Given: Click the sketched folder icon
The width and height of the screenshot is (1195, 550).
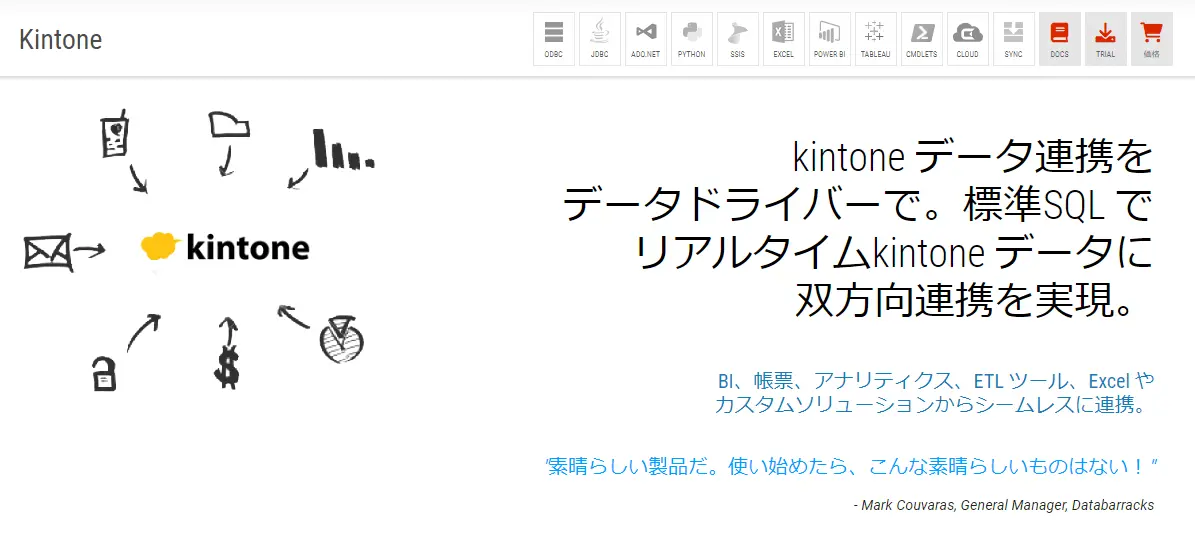Looking at the screenshot, I should [229, 125].
